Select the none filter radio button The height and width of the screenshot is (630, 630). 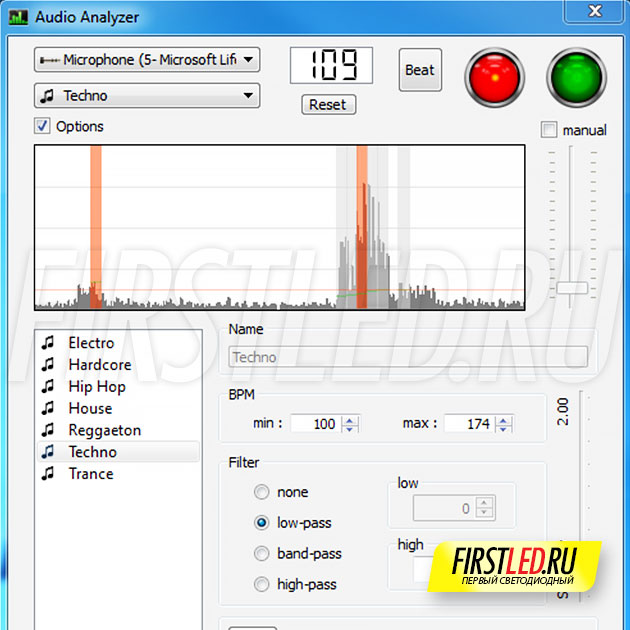coord(262,492)
